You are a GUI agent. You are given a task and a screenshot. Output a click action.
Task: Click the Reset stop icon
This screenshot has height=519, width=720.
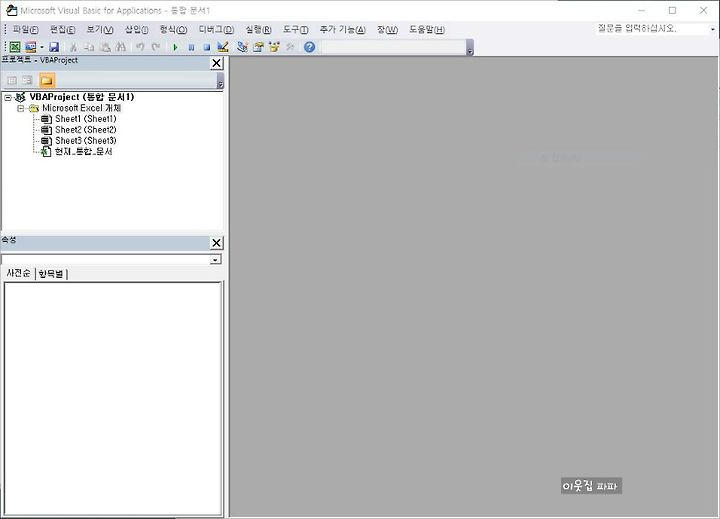pos(207,47)
